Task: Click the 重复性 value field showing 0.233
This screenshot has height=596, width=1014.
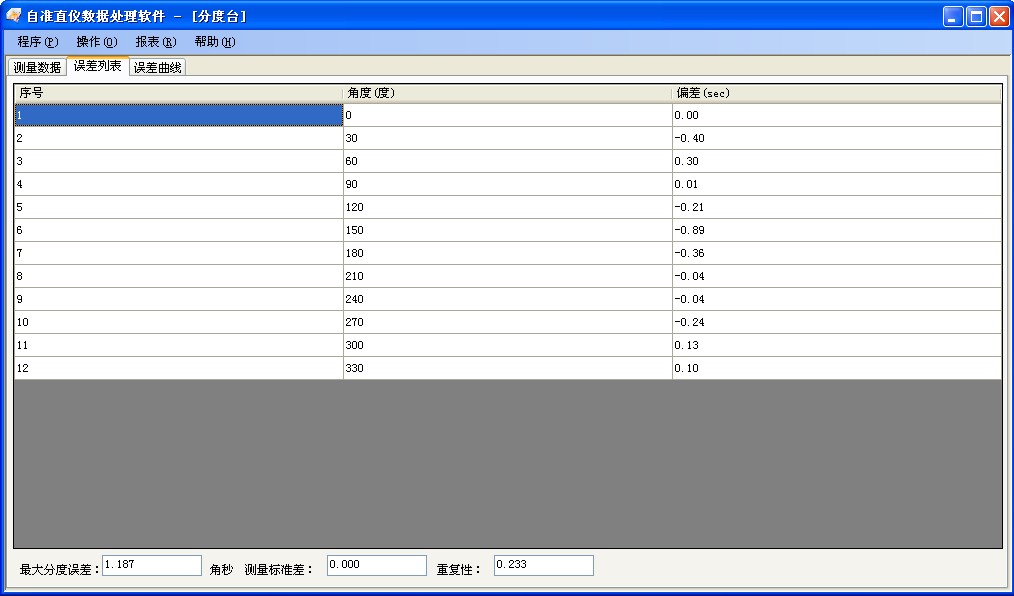Action: click(542, 565)
